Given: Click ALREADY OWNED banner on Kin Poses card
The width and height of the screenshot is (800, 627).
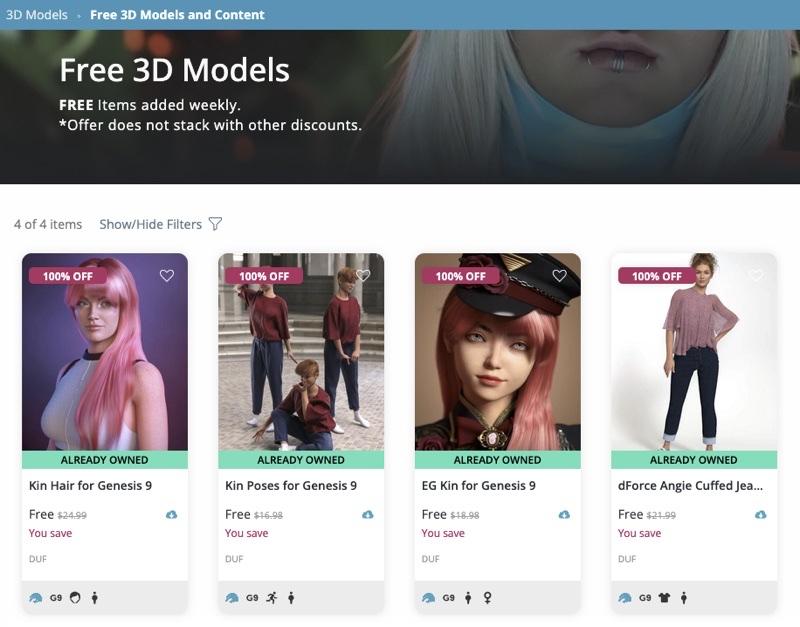Looking at the screenshot, I should click(301, 460).
